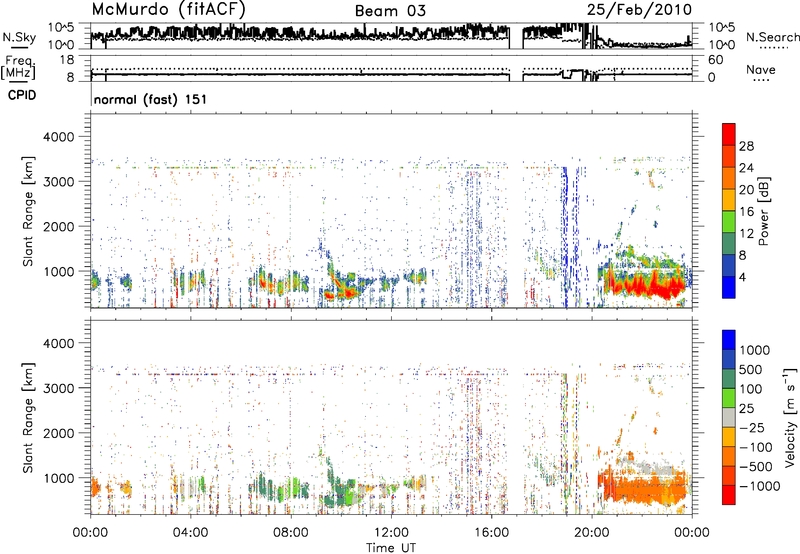Click the CPID label
This screenshot has width=800, height=554.
22,95
